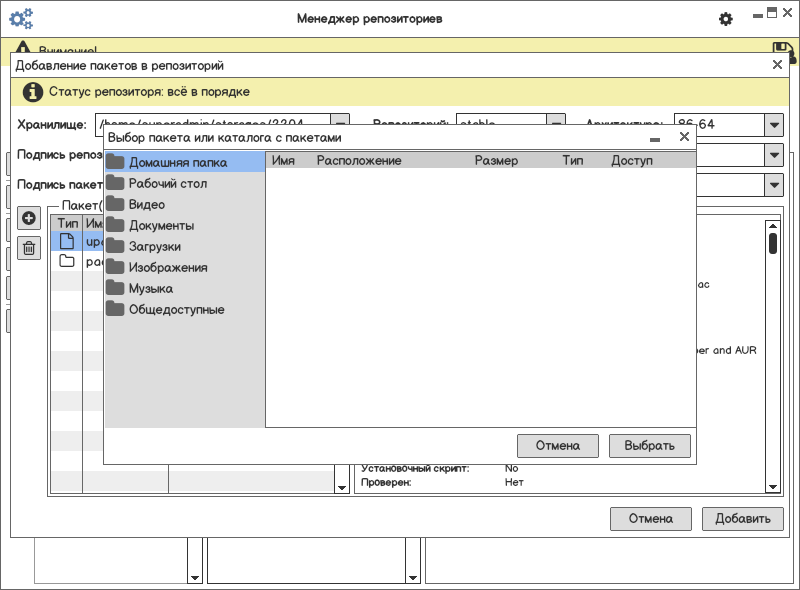Viewport: 800px width, 590px height.
Task: Open the Загрузки folder
Action: click(154, 246)
